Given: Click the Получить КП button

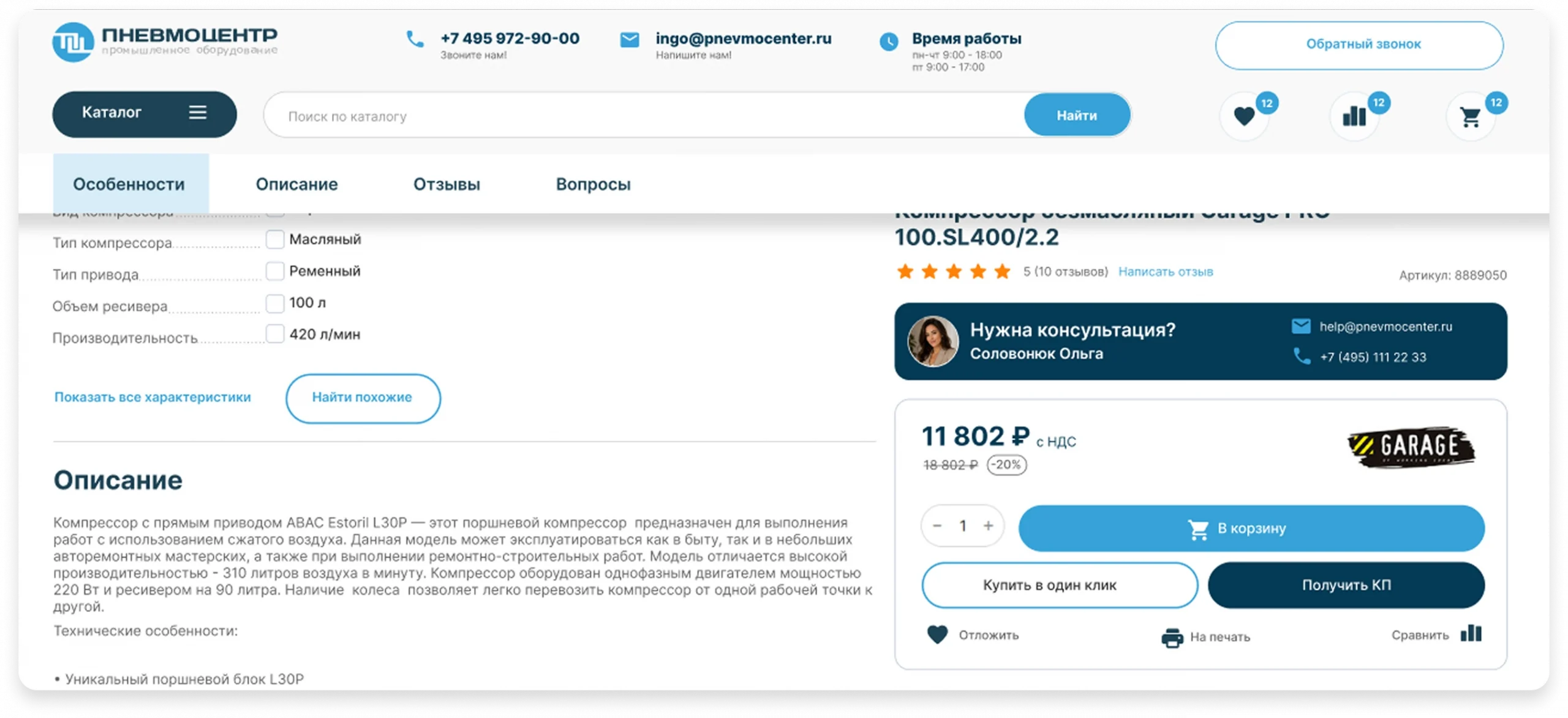Looking at the screenshot, I should pos(1346,585).
